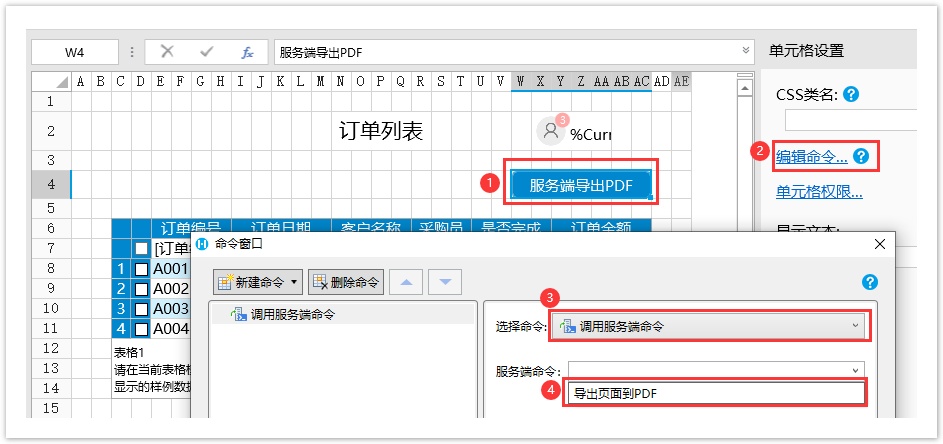Click the 订单金额 column header

[x=601, y=227]
